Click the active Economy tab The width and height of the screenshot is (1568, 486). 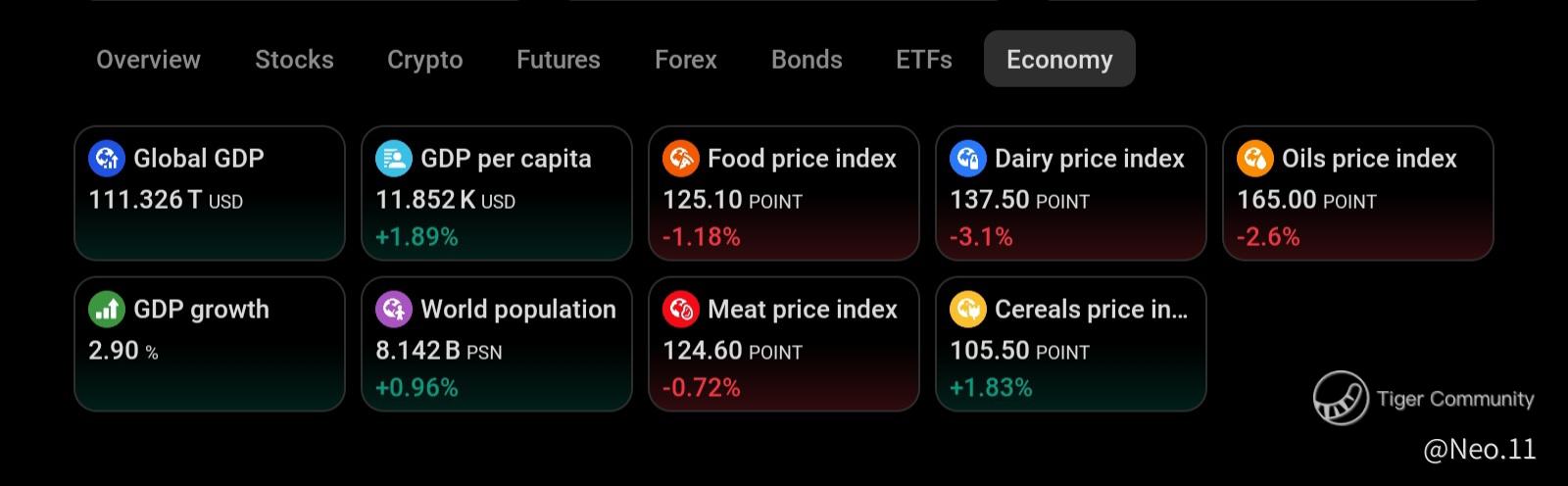[x=1059, y=60]
